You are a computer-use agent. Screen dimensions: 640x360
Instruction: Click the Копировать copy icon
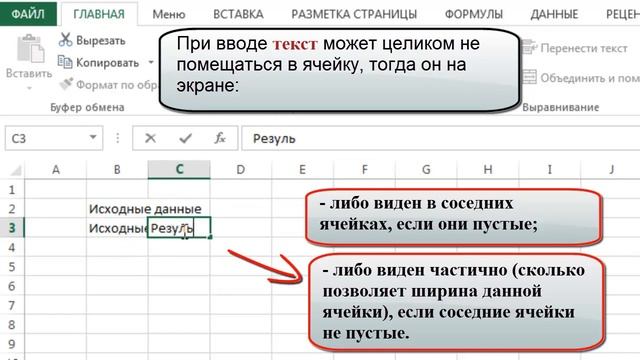click(x=65, y=62)
